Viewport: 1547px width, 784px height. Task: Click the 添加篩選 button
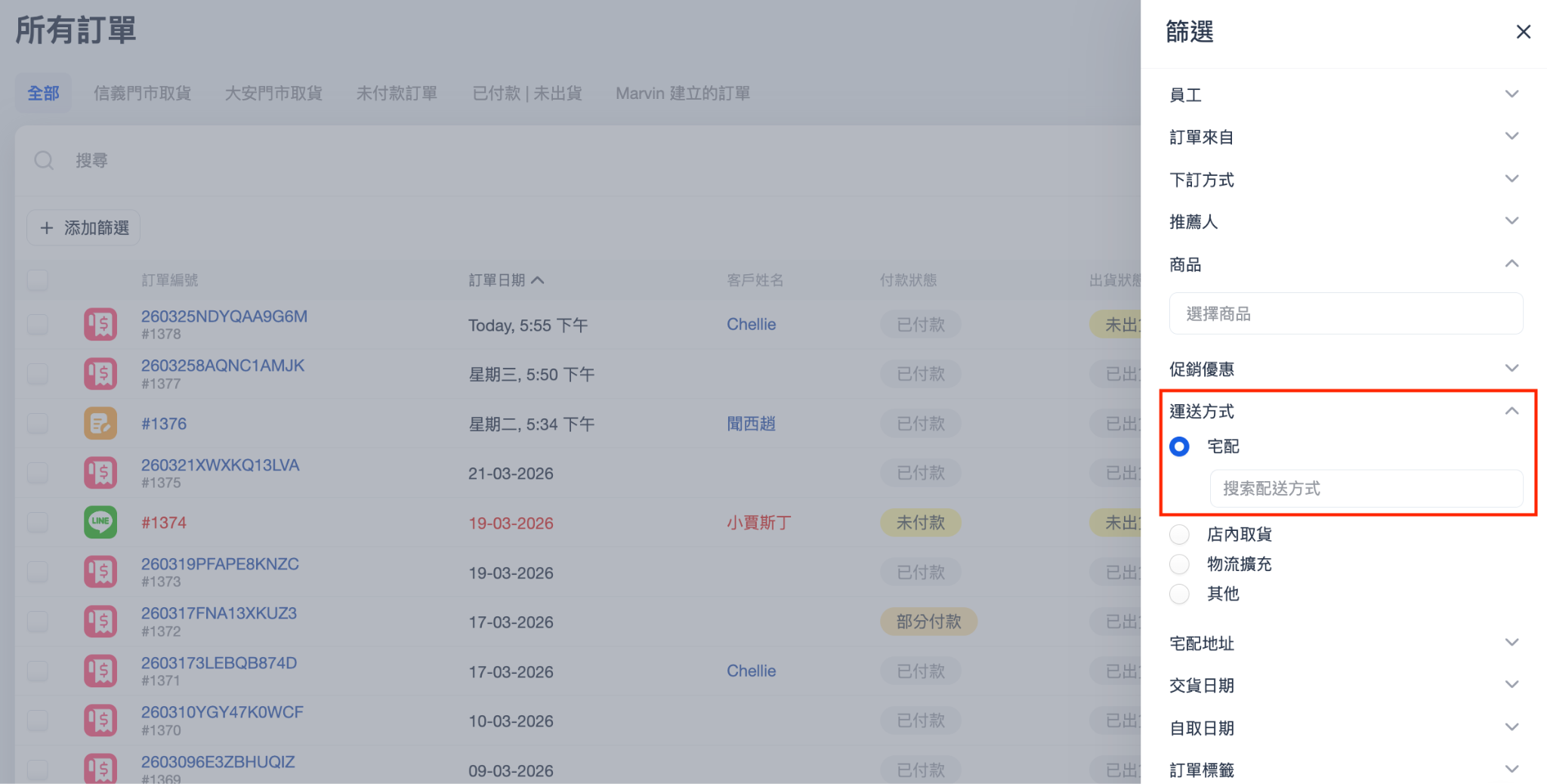pyautogui.click(x=84, y=227)
